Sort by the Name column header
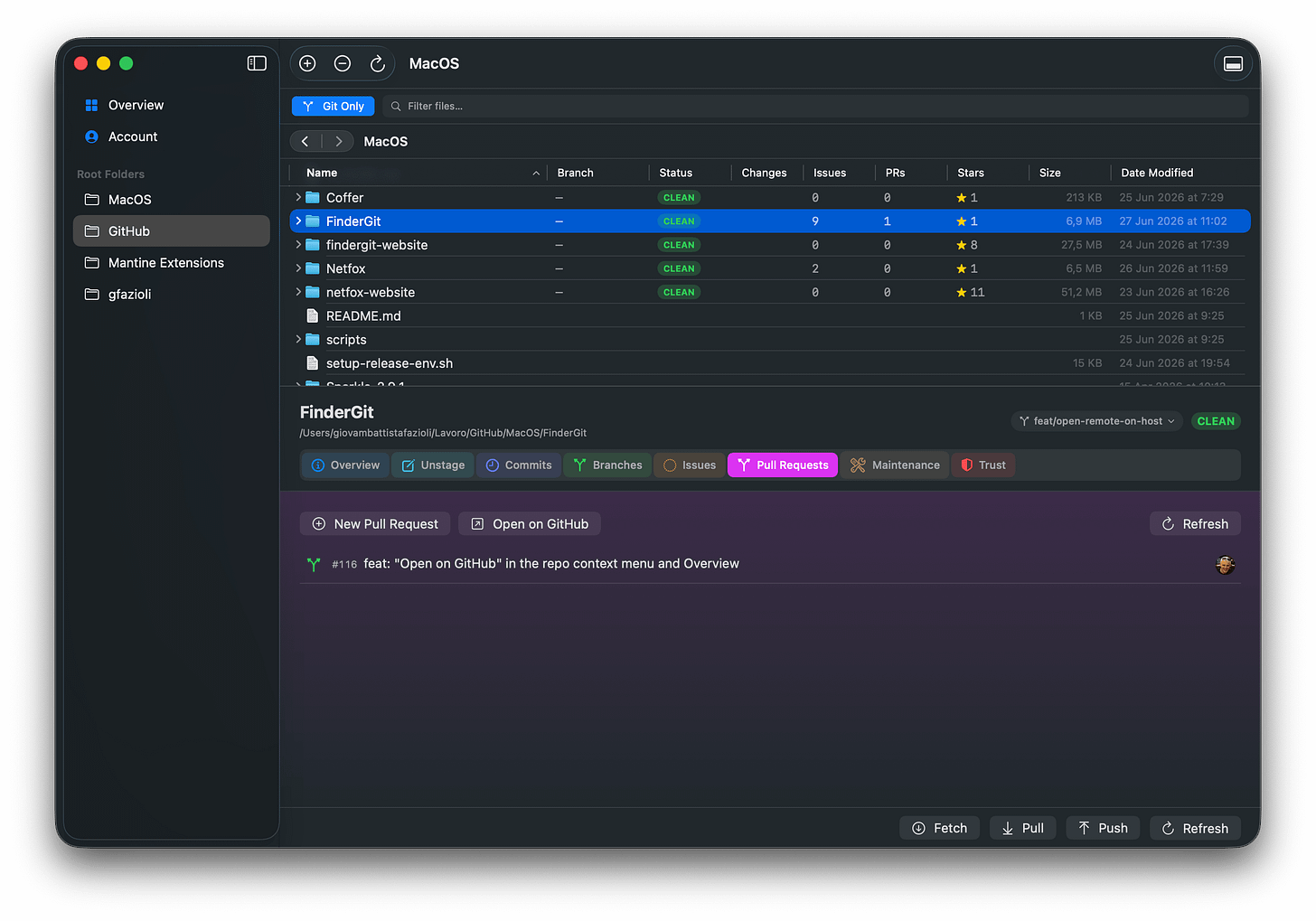1316x921 pixels. pos(322,173)
